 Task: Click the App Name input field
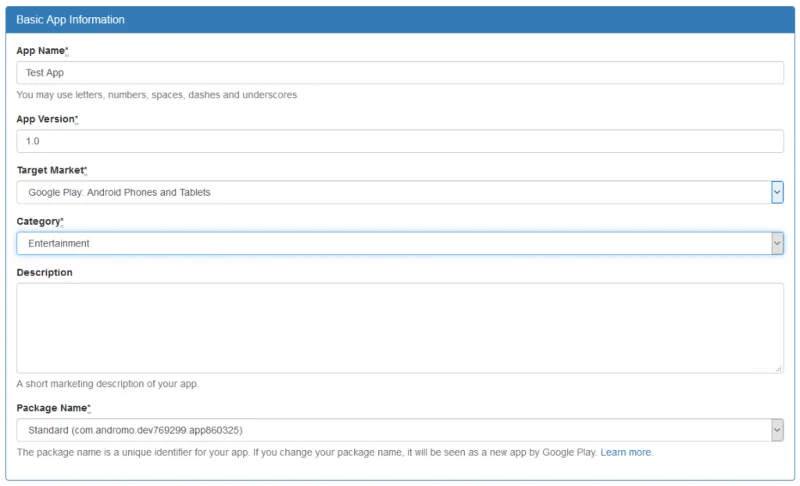(399, 72)
